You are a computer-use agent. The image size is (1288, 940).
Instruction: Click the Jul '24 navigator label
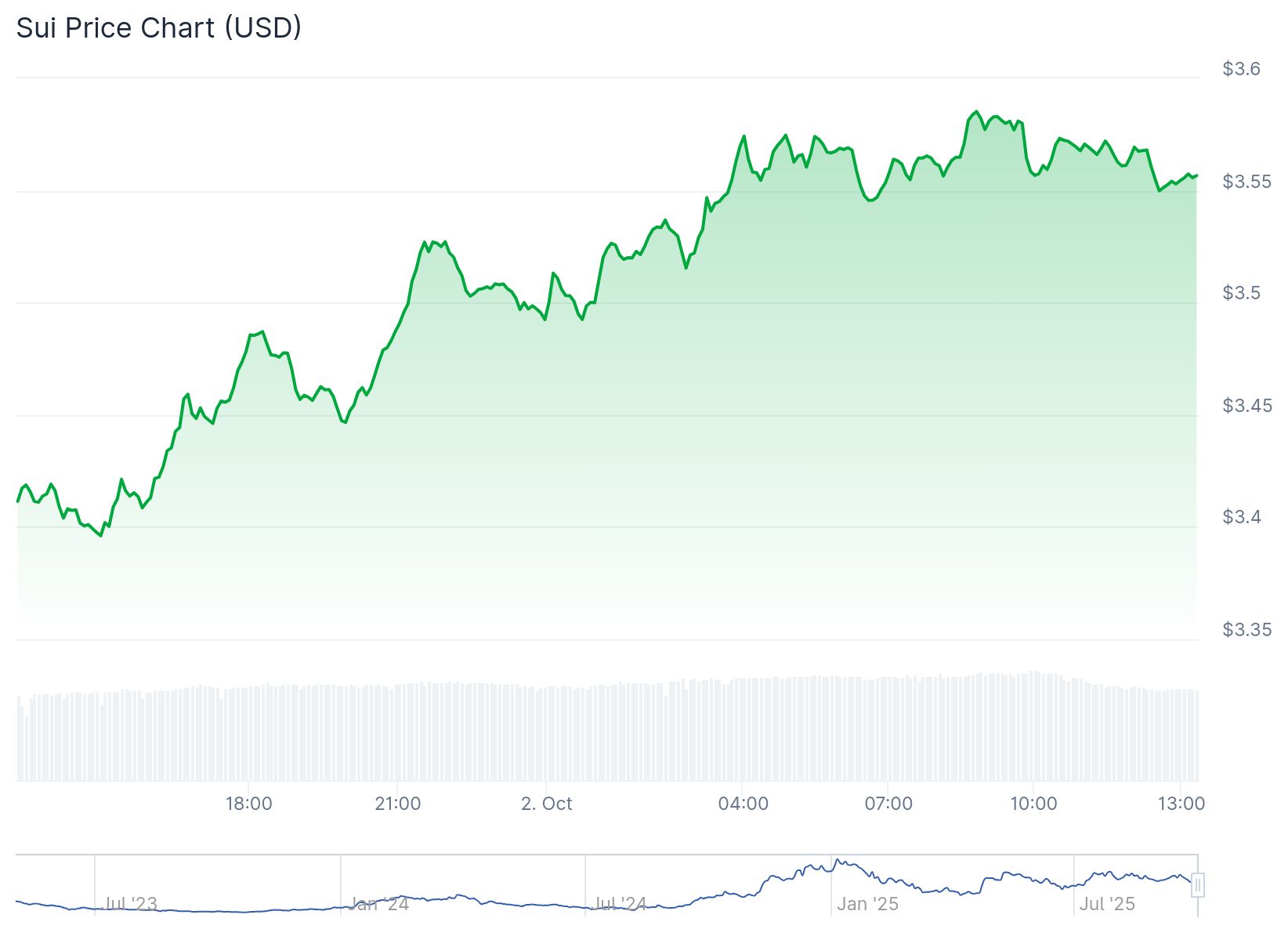[620, 904]
